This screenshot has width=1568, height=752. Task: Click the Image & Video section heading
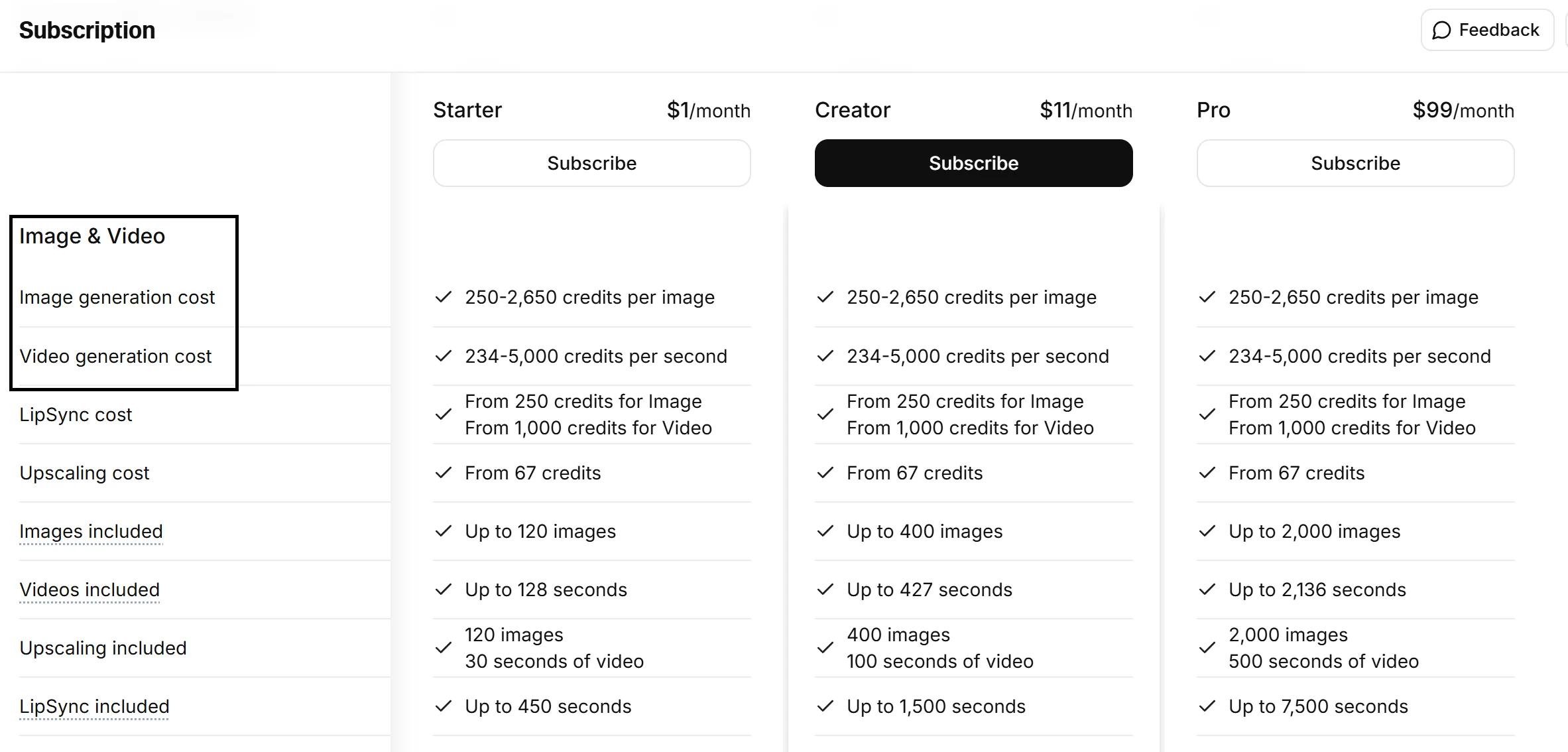pyautogui.click(x=92, y=236)
